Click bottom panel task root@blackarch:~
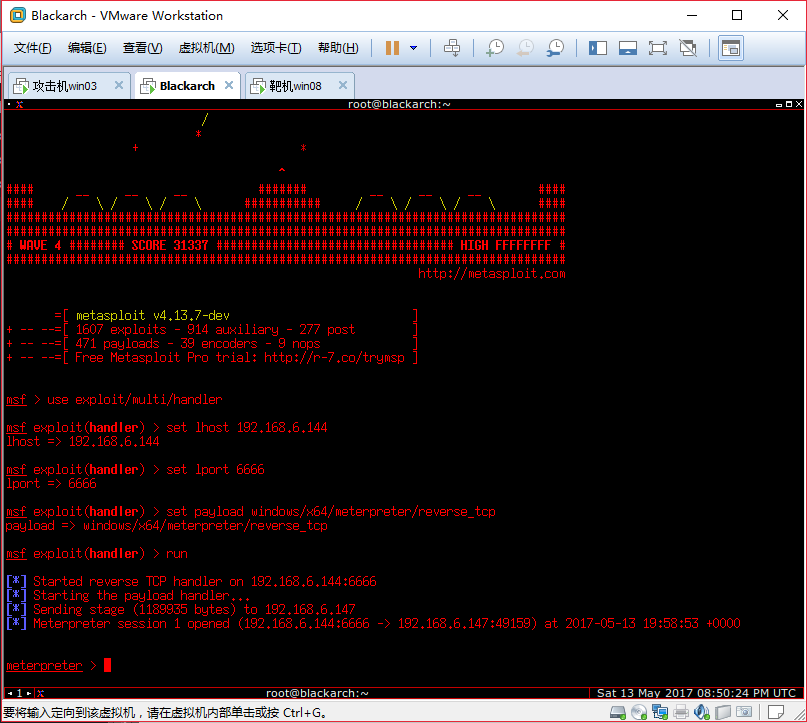This screenshot has height=723, width=807. 317,693
